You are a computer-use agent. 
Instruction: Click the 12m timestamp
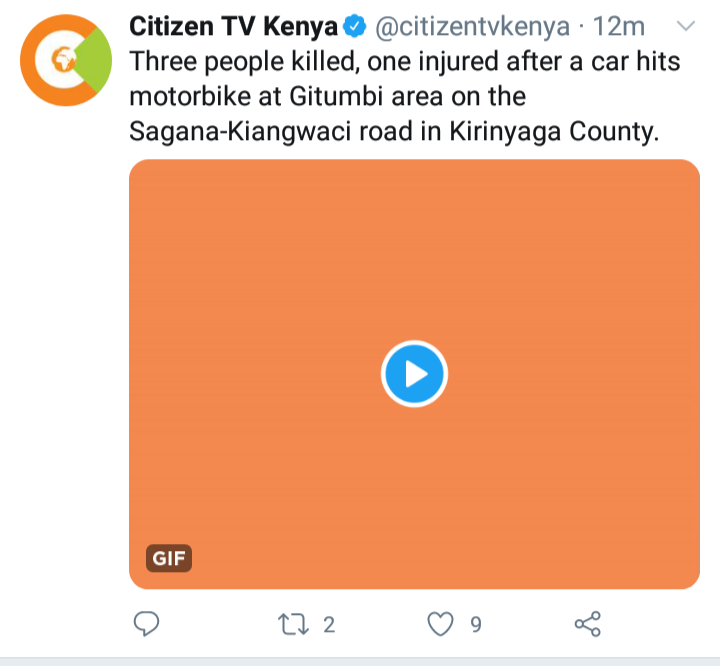619,26
